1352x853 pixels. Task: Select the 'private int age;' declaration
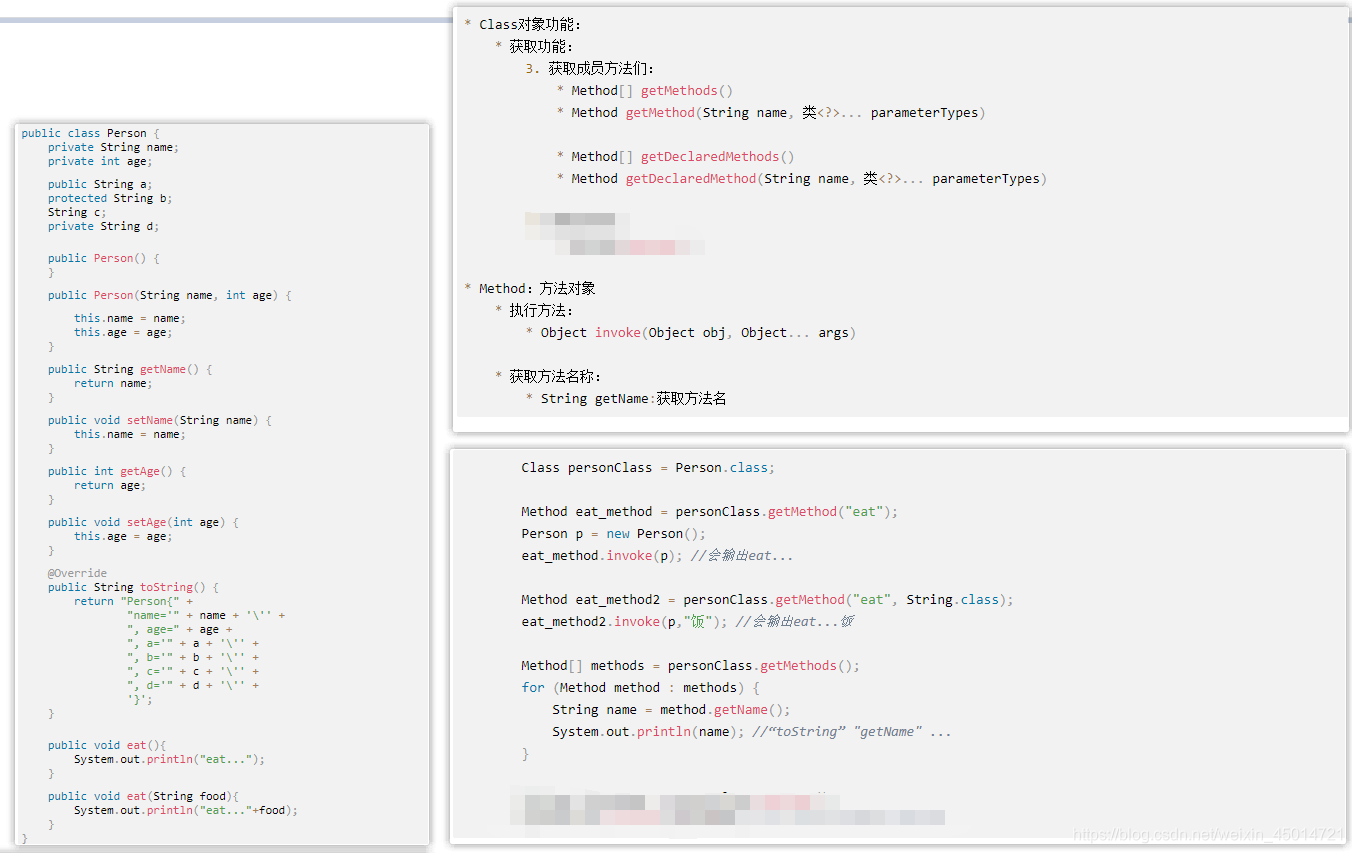100,161
